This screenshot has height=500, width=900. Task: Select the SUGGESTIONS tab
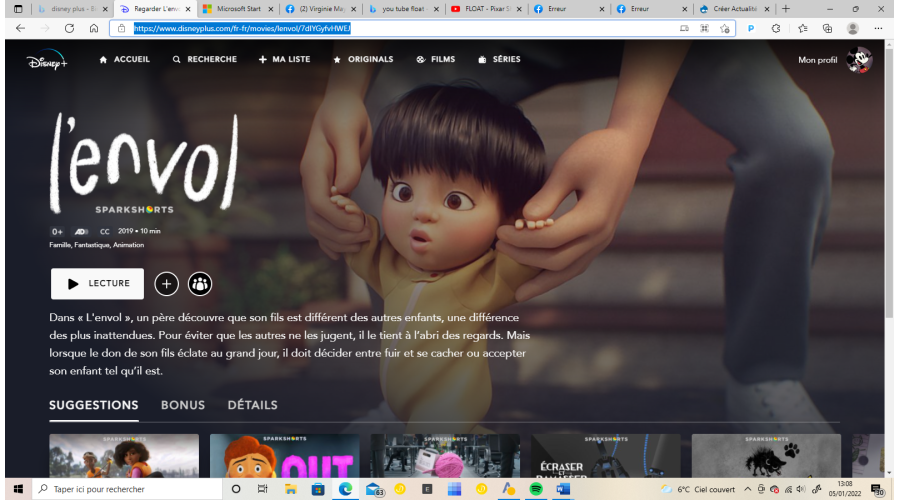(x=94, y=405)
